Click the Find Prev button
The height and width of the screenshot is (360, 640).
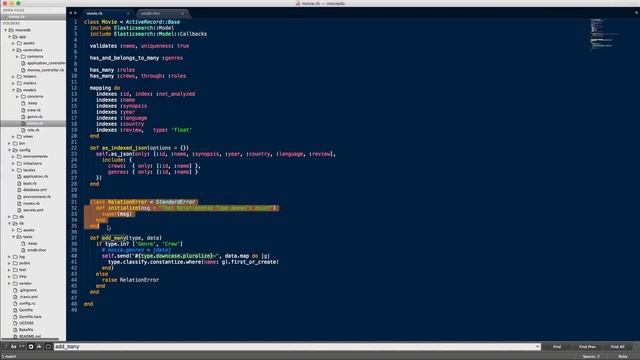click(x=587, y=347)
